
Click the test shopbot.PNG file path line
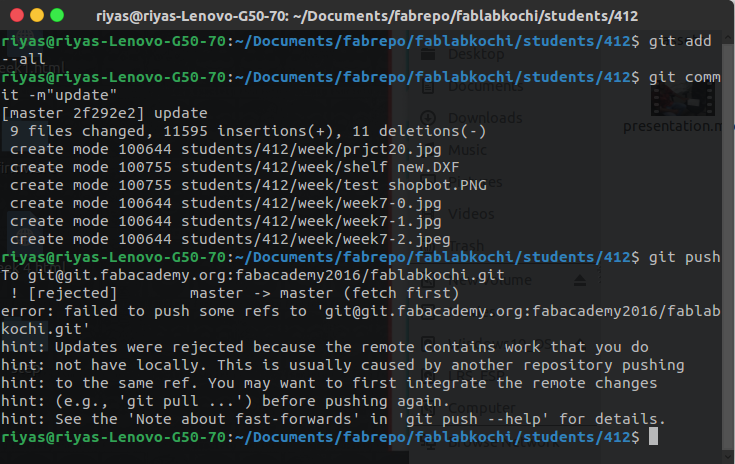tap(248, 185)
